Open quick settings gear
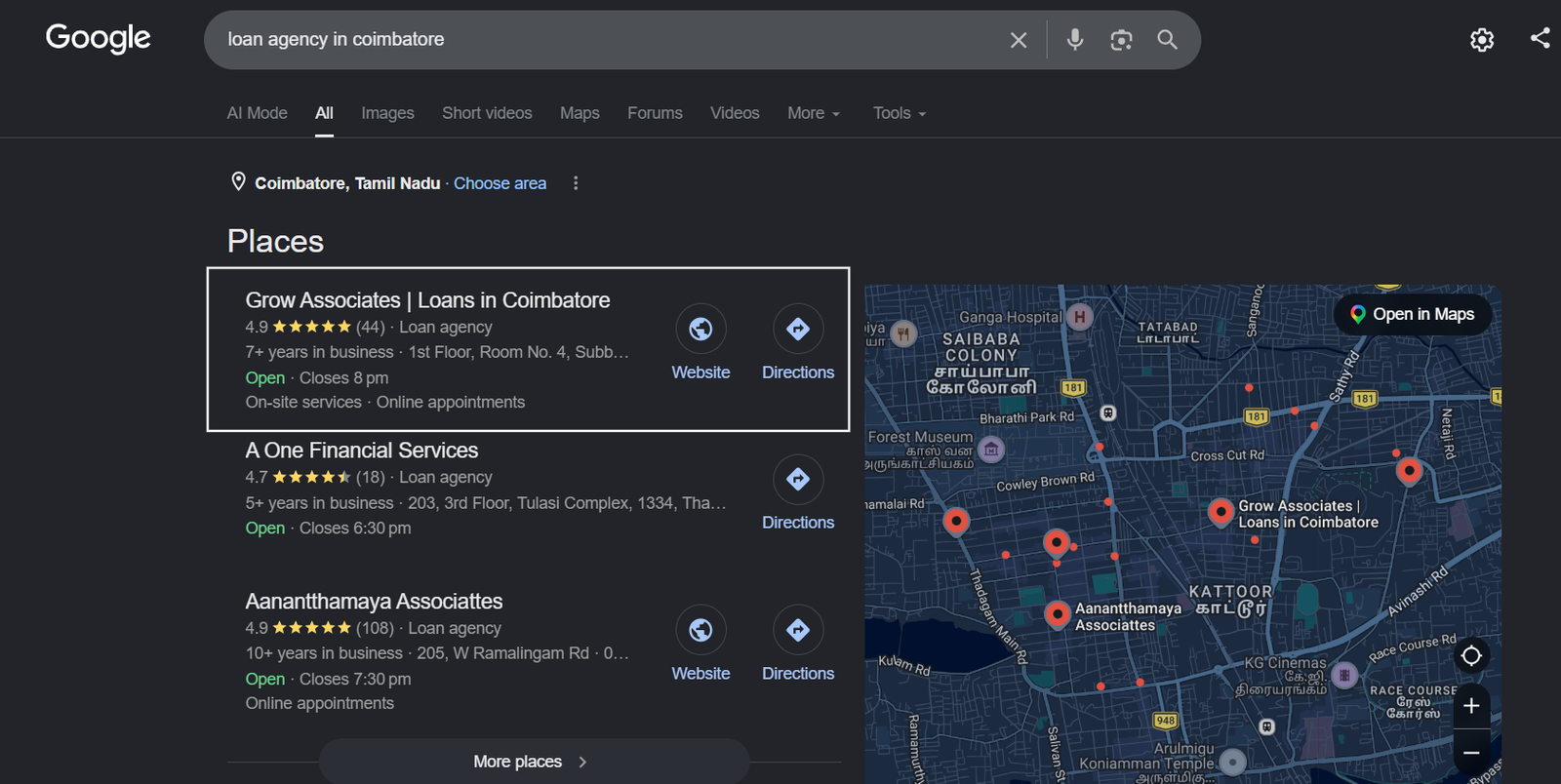This screenshot has width=1561, height=784. [x=1482, y=39]
